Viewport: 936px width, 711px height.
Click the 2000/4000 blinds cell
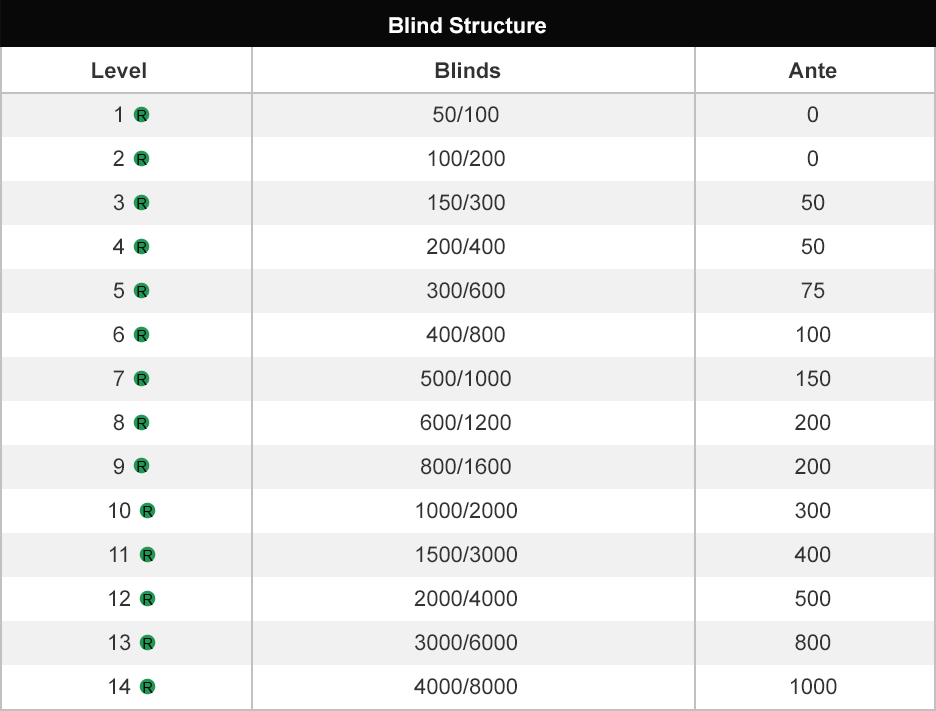pos(466,599)
